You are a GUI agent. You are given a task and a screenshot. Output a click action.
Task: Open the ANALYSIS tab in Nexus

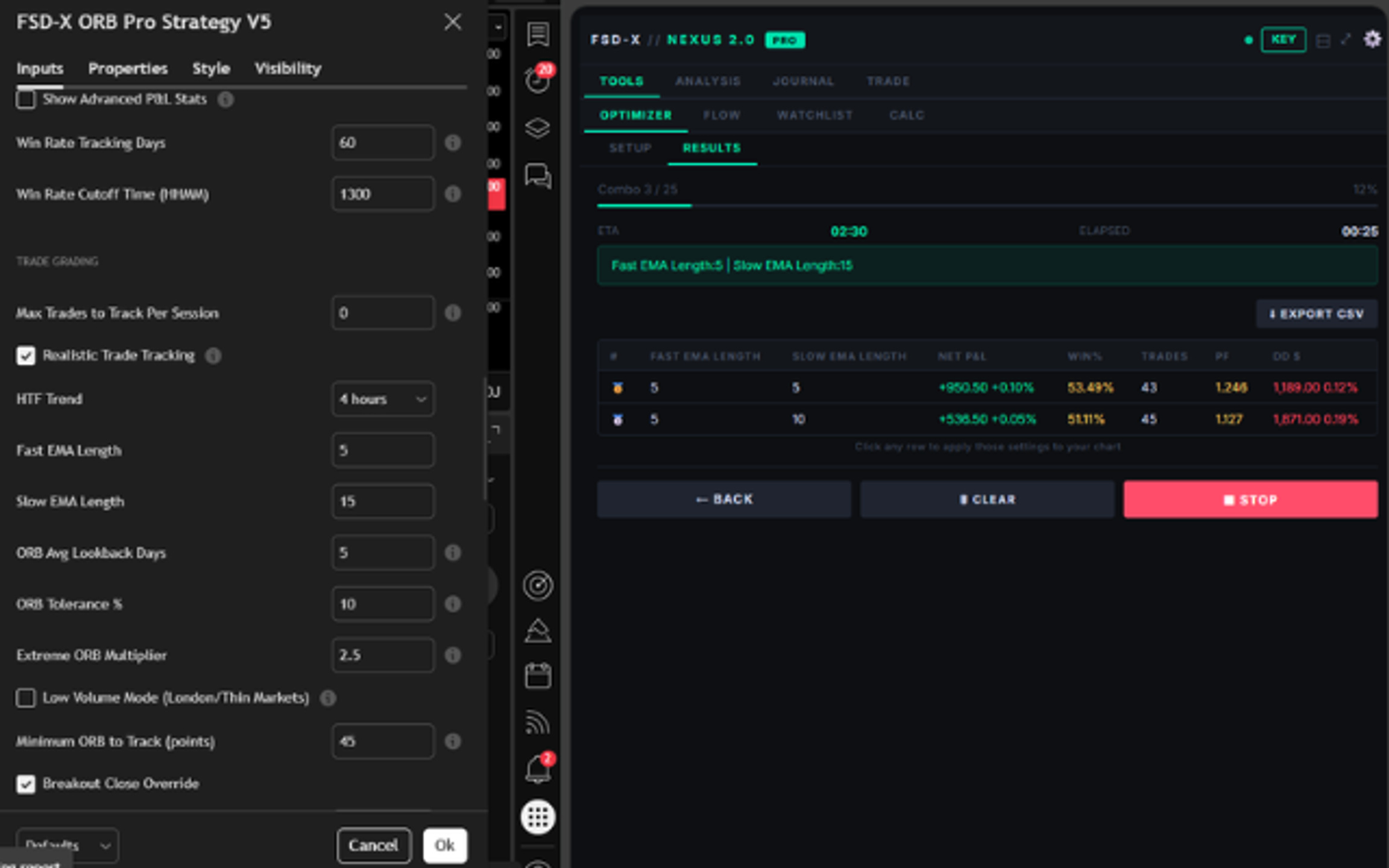[x=708, y=81]
